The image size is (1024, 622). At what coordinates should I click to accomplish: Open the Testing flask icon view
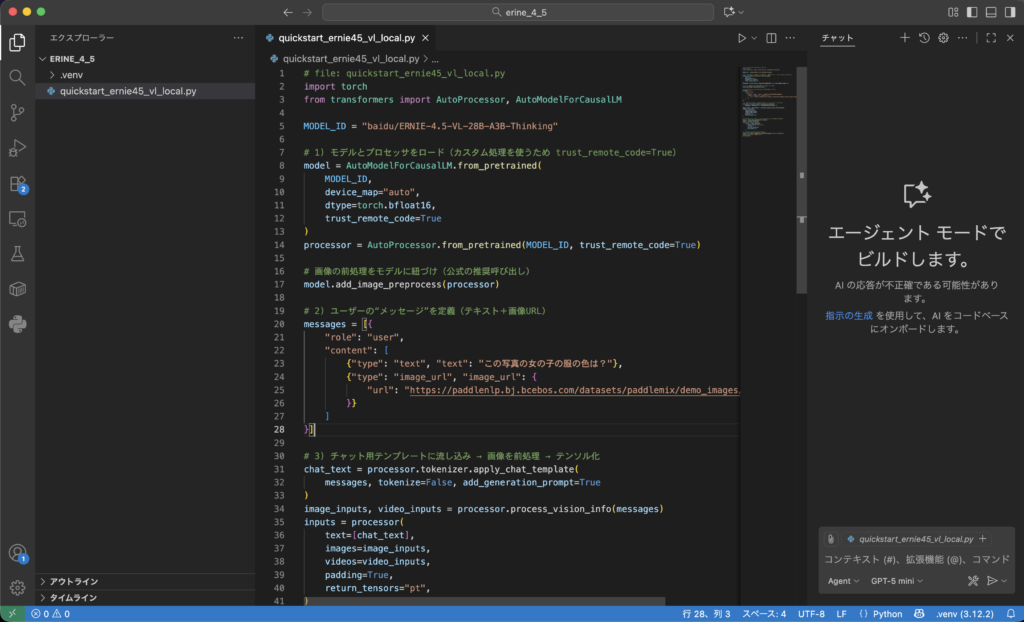[17, 253]
